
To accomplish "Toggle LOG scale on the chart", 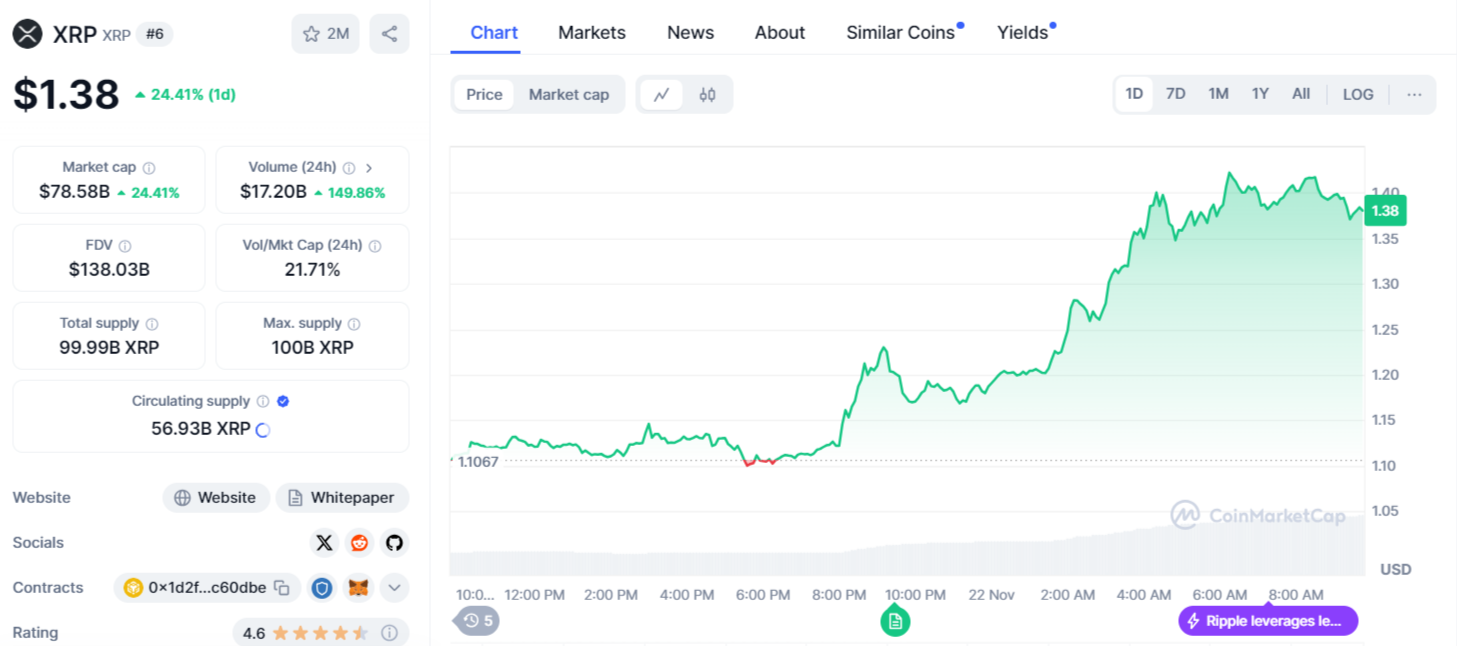I will pyautogui.click(x=1358, y=94).
